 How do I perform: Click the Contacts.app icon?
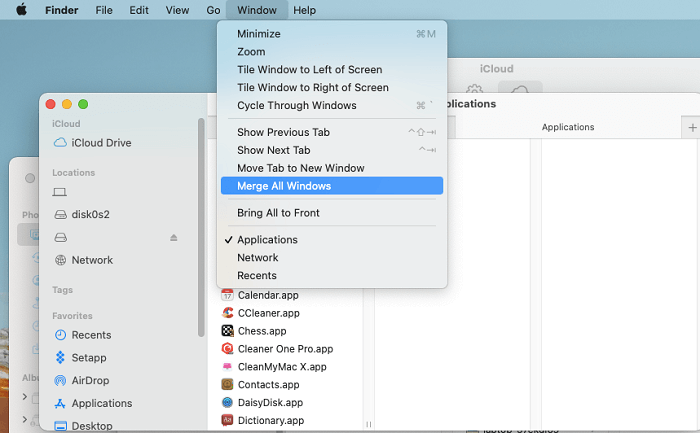coord(227,384)
